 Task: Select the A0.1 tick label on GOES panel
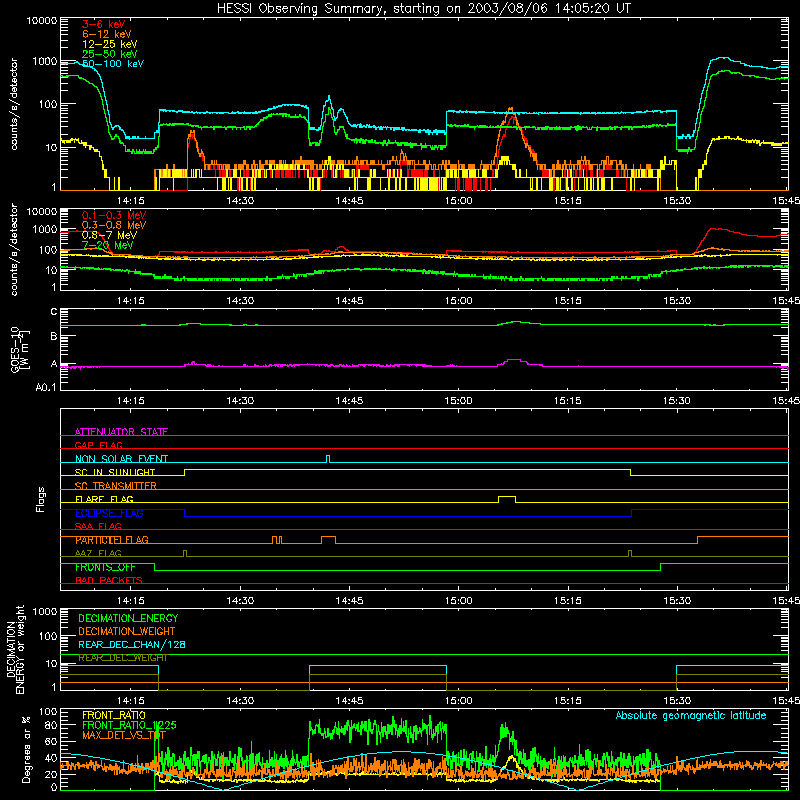point(46,387)
